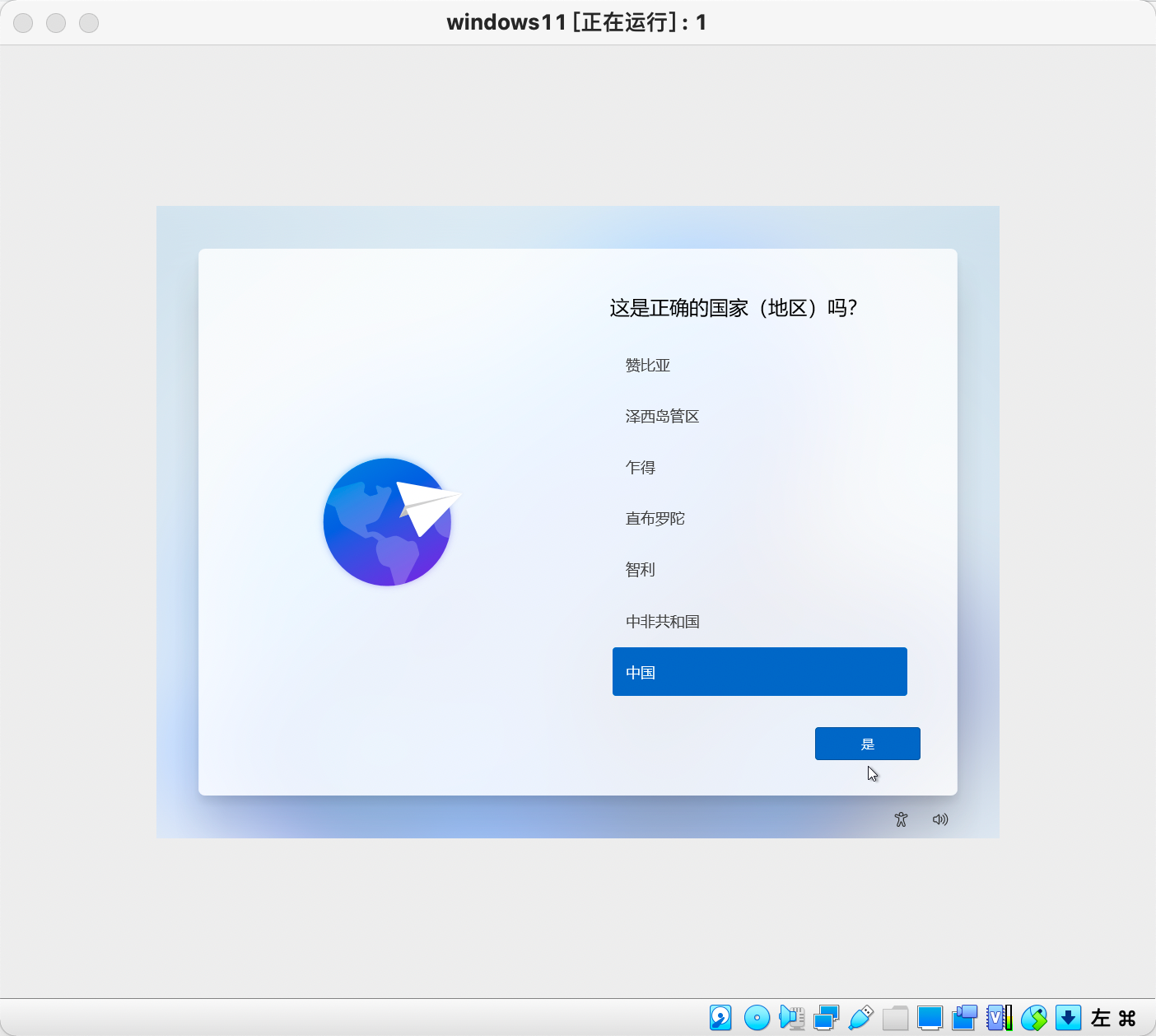Open the display settings monitor icon

pyautogui.click(x=930, y=1018)
